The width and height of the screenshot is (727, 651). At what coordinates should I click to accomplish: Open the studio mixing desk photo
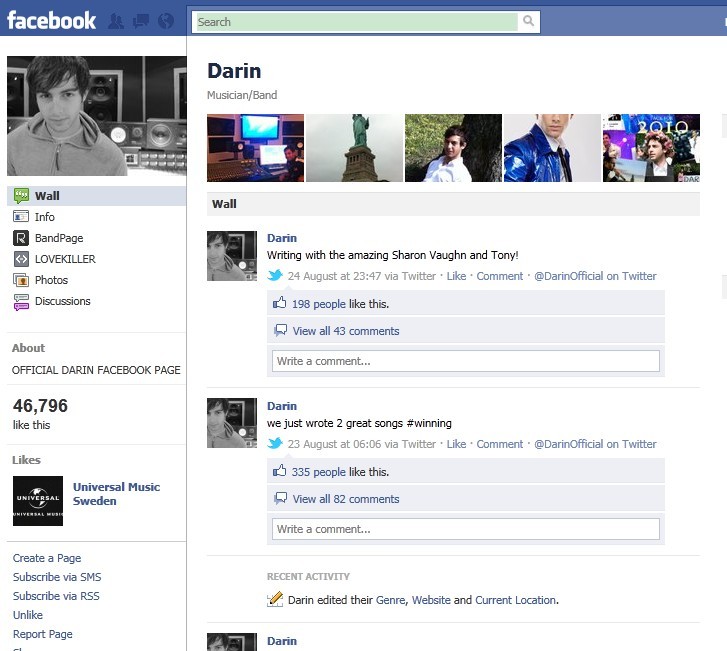(x=255, y=148)
